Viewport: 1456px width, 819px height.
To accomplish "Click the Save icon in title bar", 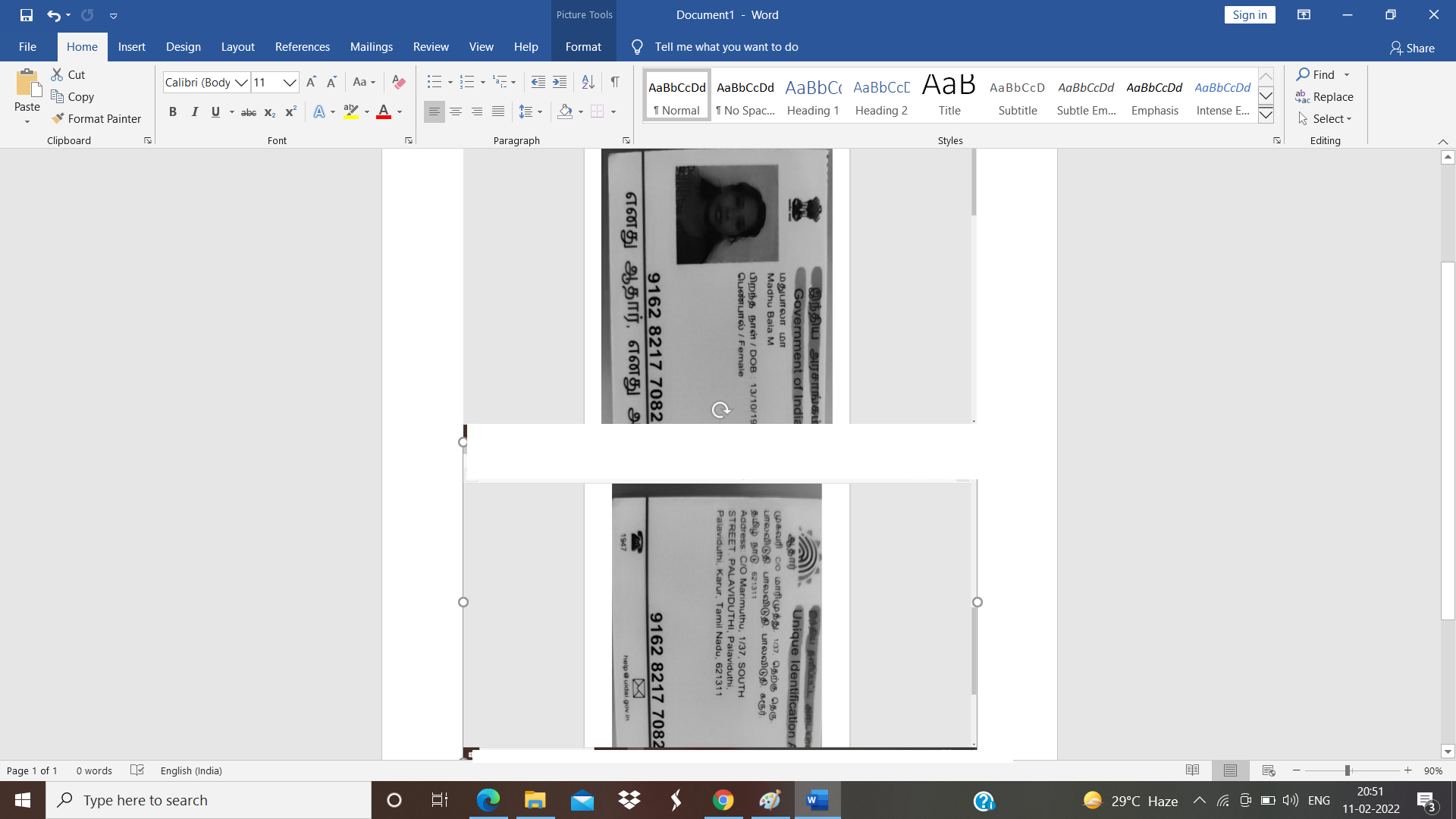I will click(27, 14).
